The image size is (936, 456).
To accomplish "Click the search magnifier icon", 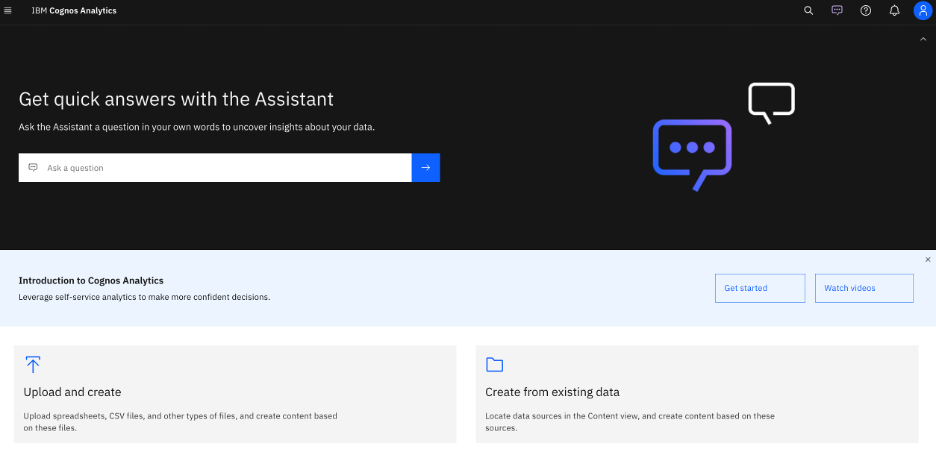I will 809,11.
